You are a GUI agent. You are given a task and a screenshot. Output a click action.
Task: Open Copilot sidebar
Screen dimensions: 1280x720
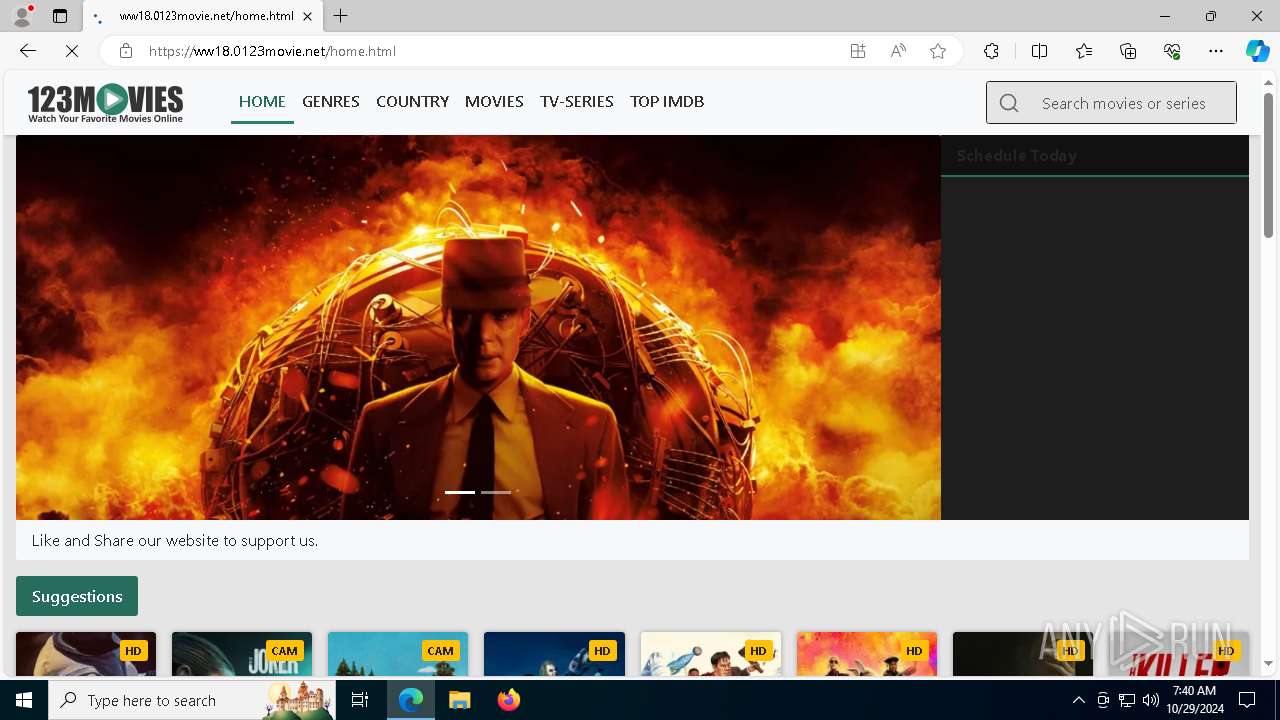tap(1257, 51)
